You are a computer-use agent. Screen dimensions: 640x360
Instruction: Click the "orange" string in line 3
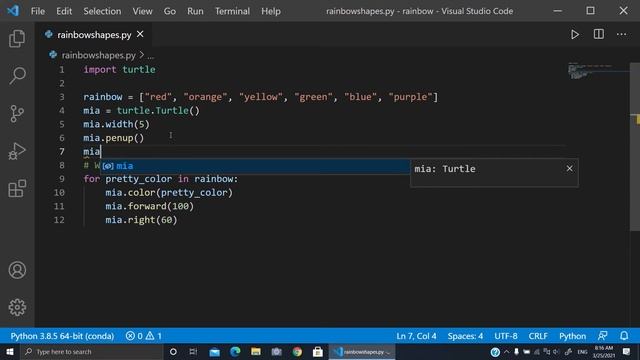coord(205,97)
